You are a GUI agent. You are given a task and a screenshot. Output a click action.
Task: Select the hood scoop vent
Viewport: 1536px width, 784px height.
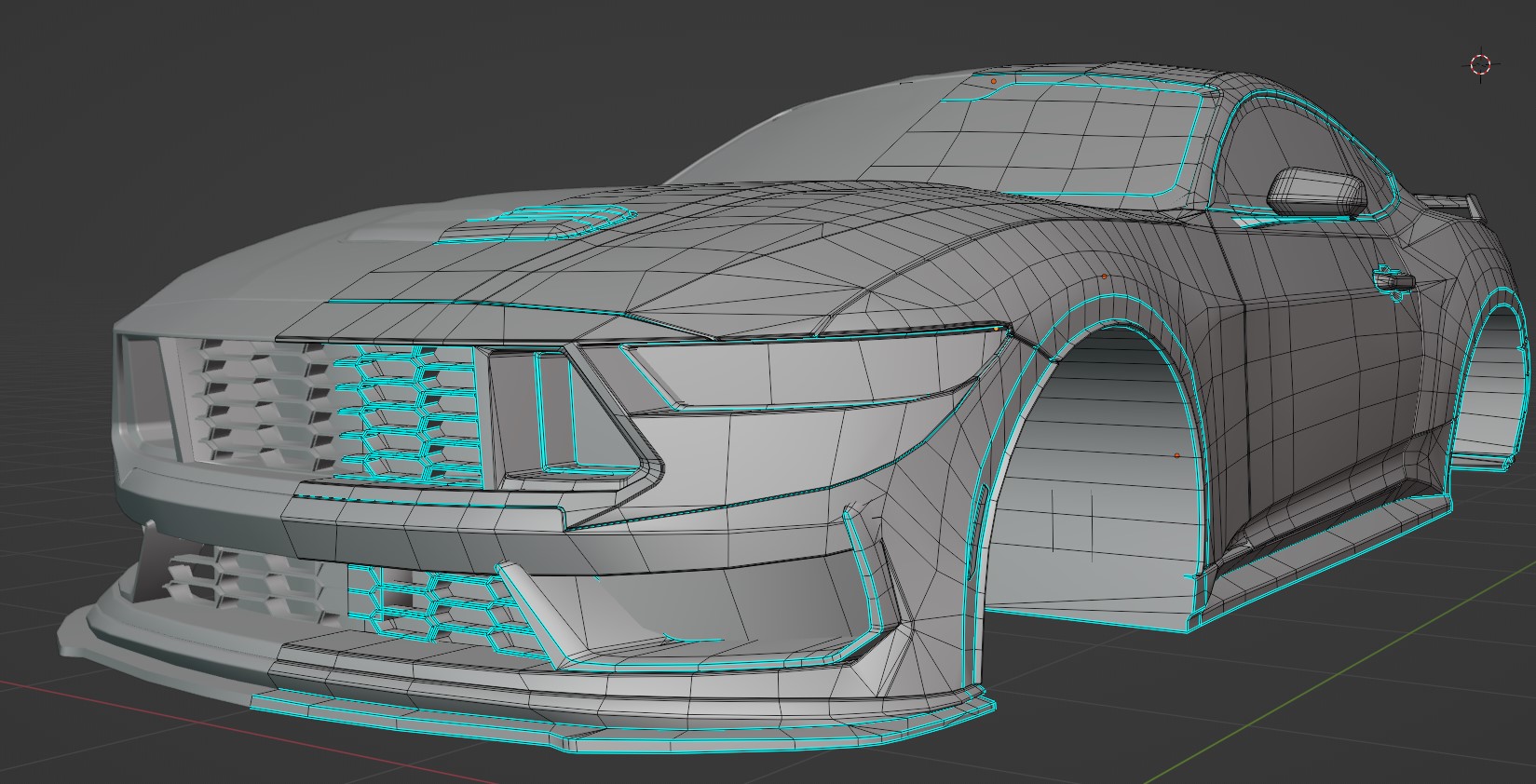(538, 223)
